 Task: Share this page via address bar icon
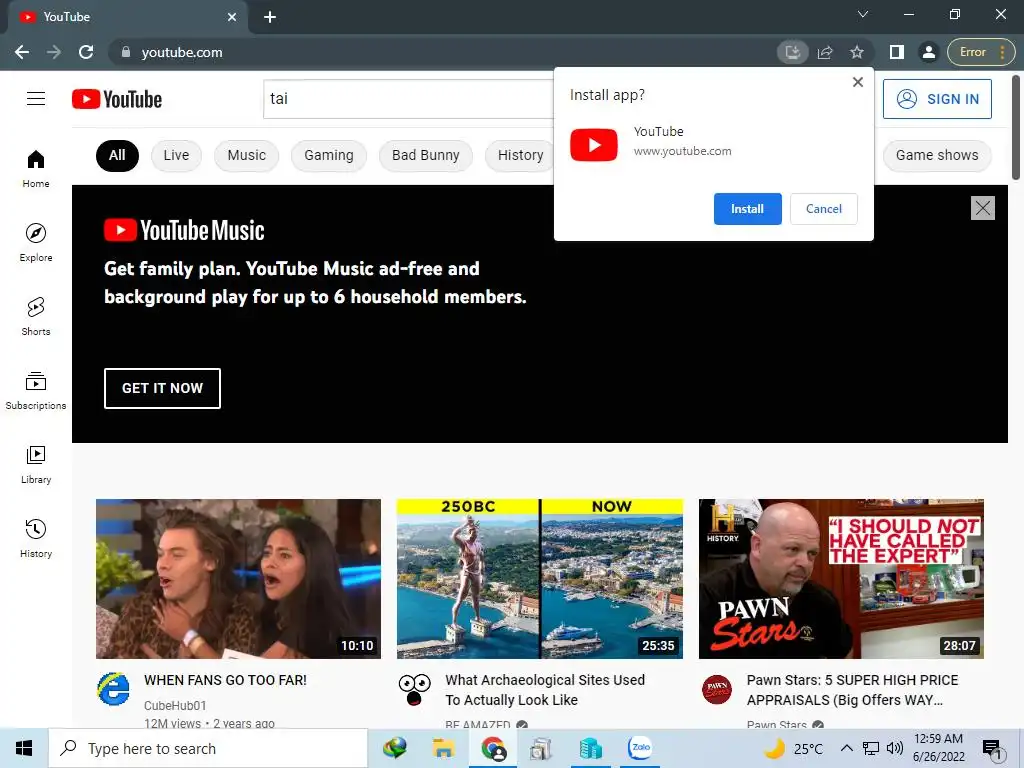(x=825, y=52)
